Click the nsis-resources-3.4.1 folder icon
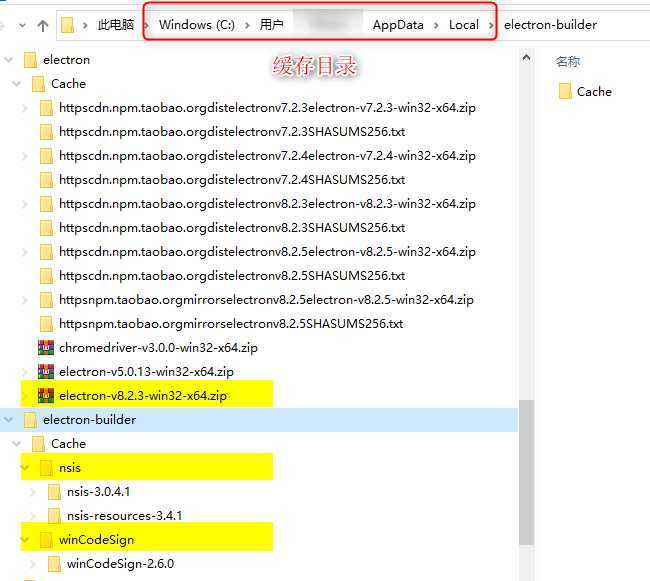 pos(54,516)
